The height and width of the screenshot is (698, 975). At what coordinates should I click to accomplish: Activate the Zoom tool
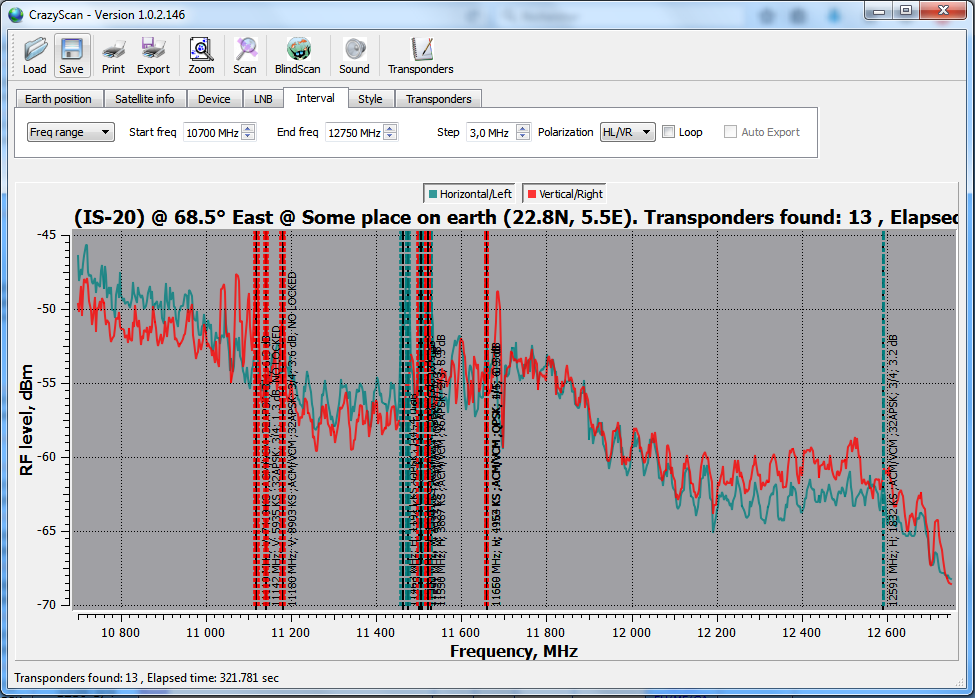[201, 55]
